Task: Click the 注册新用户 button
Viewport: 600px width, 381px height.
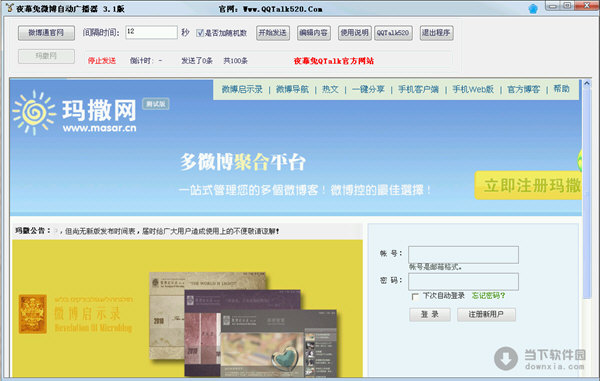Action: click(486, 315)
